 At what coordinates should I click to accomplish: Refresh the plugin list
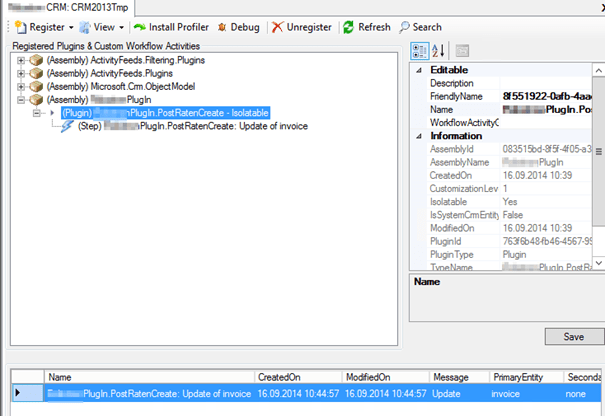click(367, 27)
